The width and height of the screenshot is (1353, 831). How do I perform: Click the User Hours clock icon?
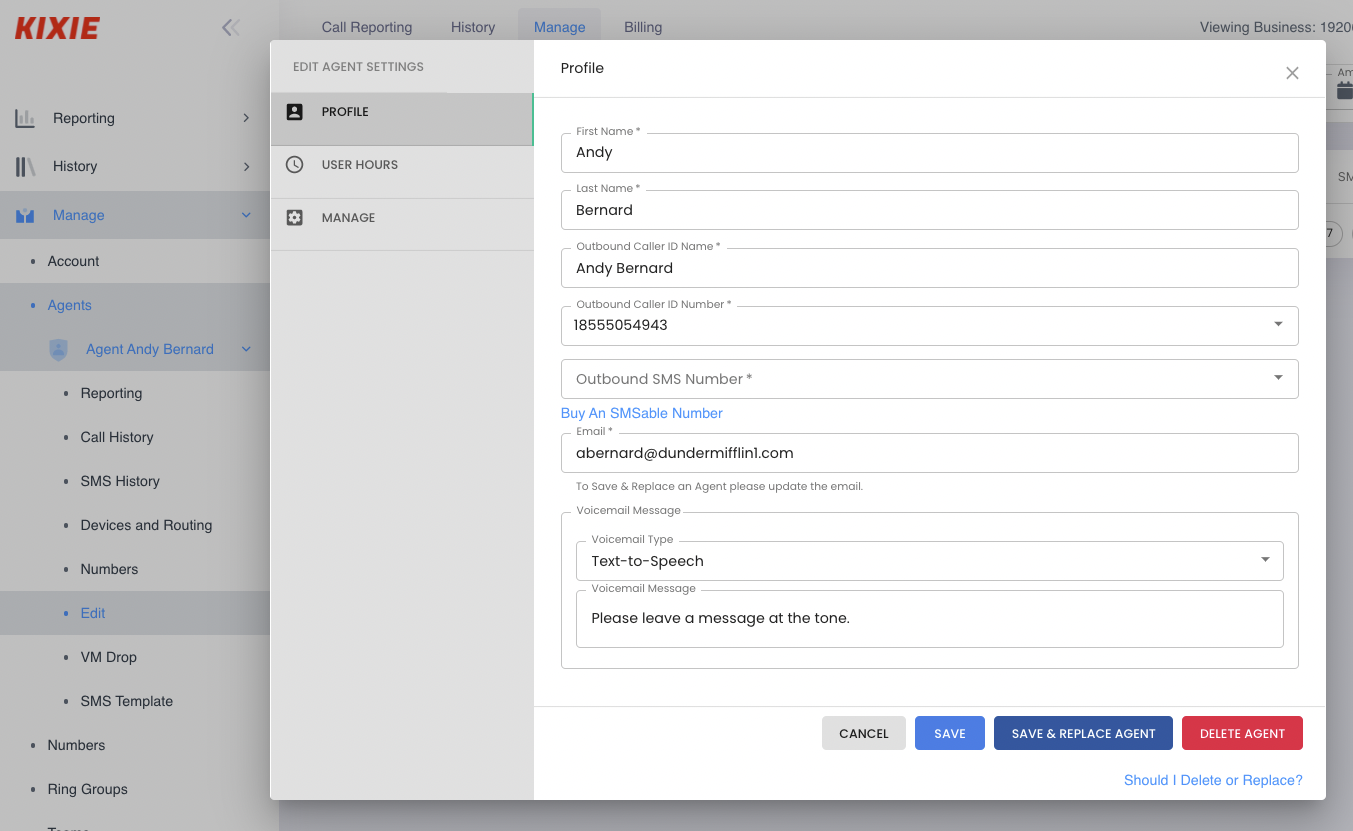pos(294,165)
